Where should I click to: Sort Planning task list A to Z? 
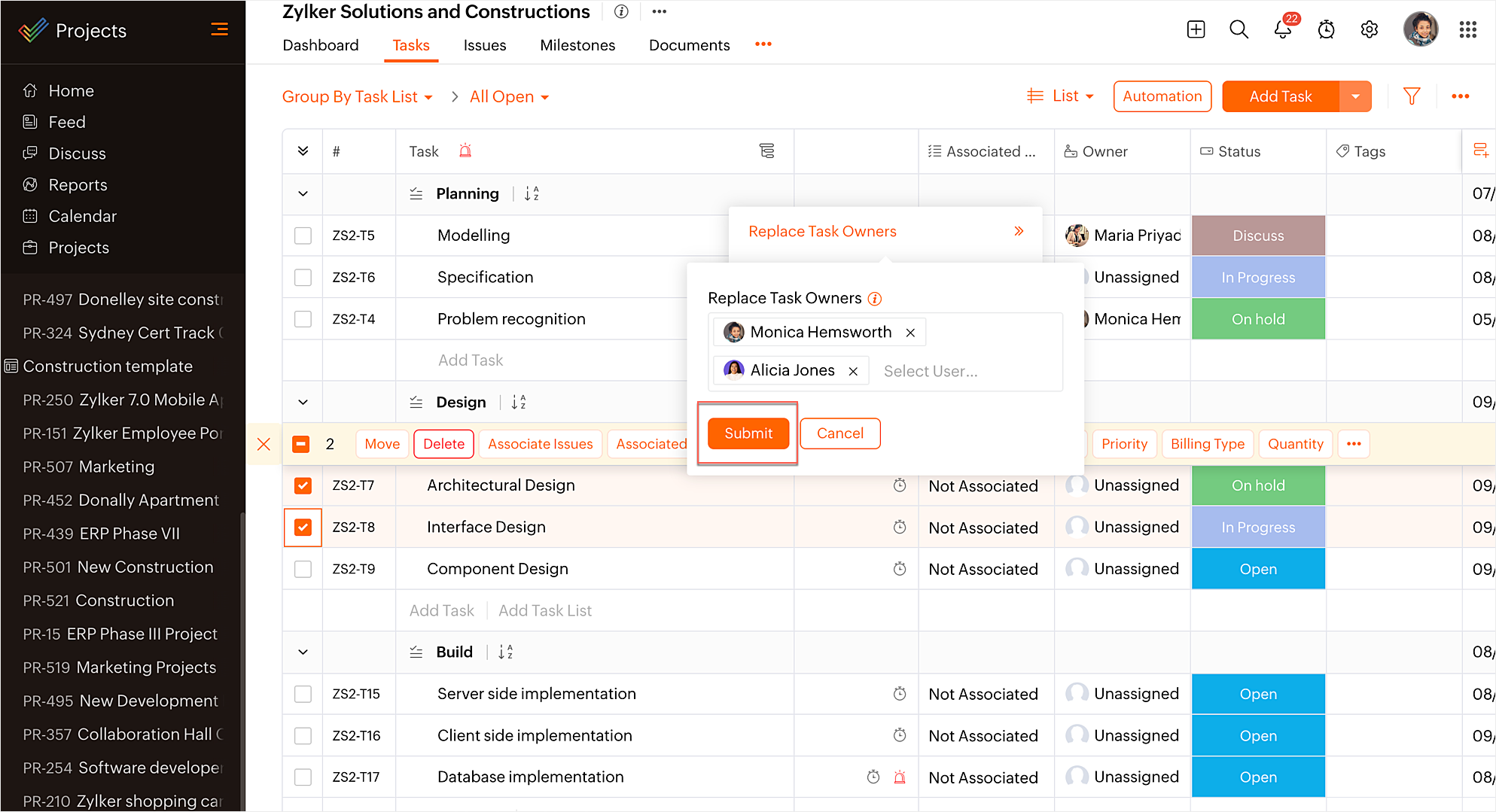[532, 193]
